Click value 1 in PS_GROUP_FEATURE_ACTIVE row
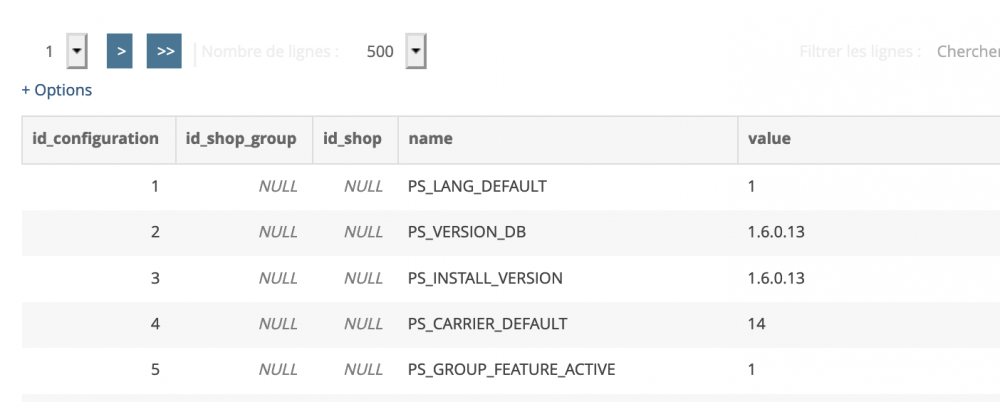This screenshot has width=1000, height=402. [752, 369]
